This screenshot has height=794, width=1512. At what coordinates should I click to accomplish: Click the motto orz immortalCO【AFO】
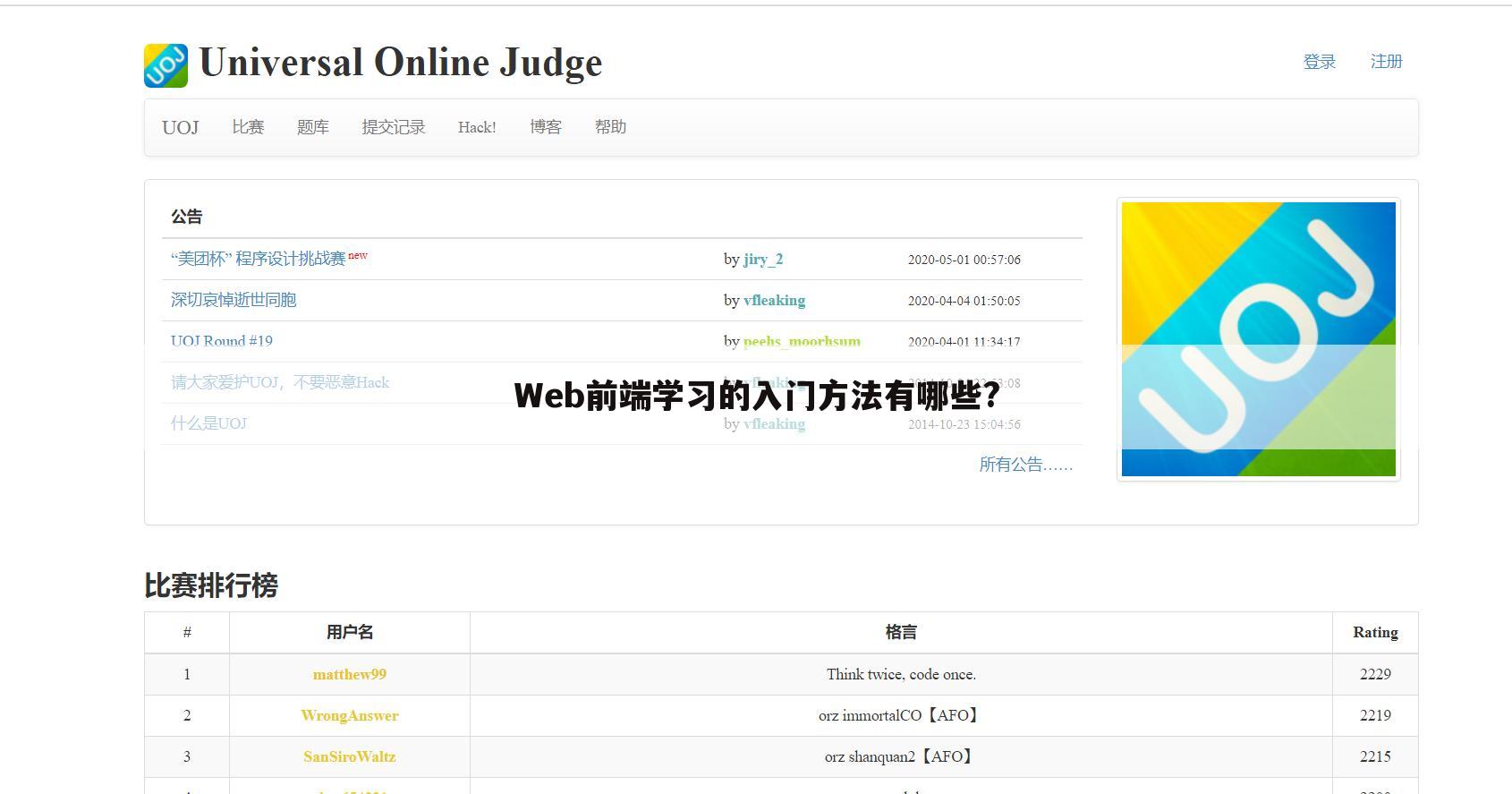(901, 715)
